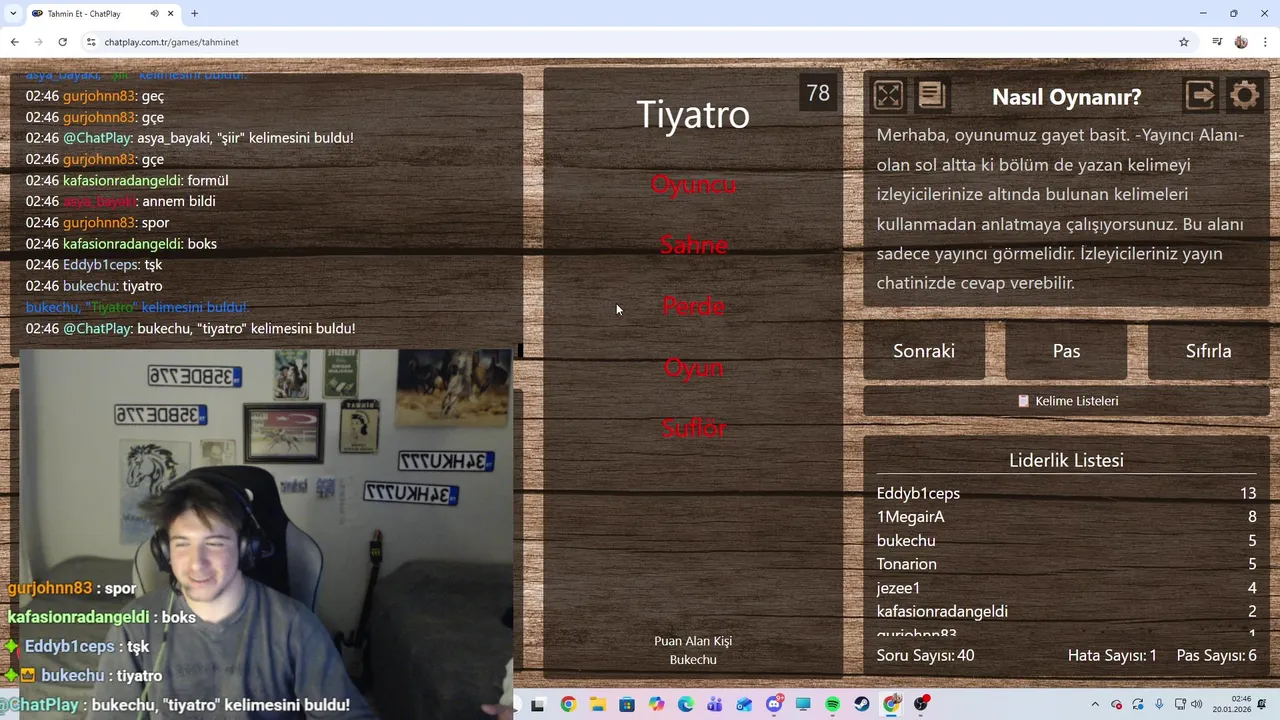Image resolution: width=1280 pixels, height=720 pixels.
Task: Click forbidden word Suflör
Action: (693, 428)
